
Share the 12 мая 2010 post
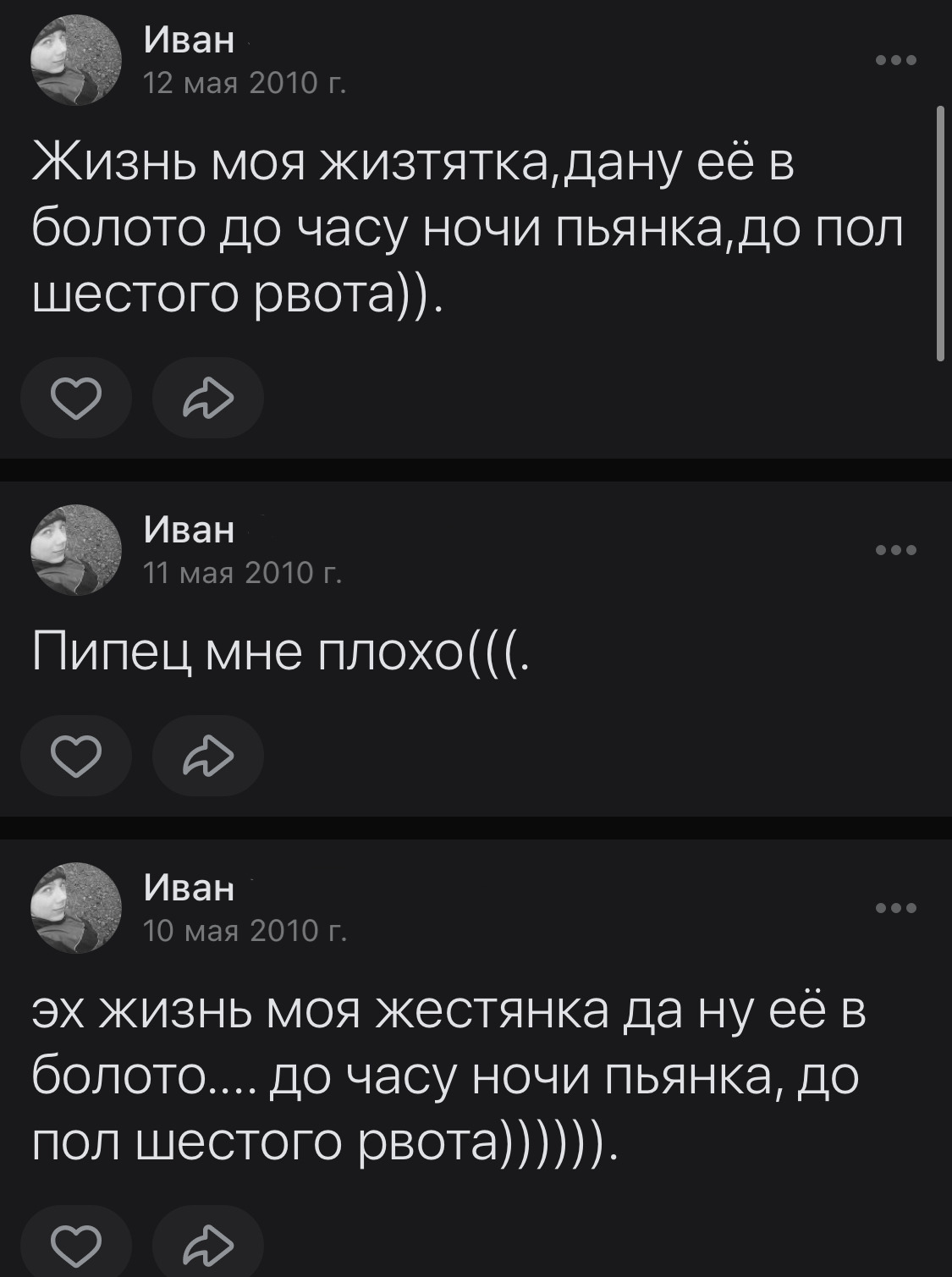(207, 398)
